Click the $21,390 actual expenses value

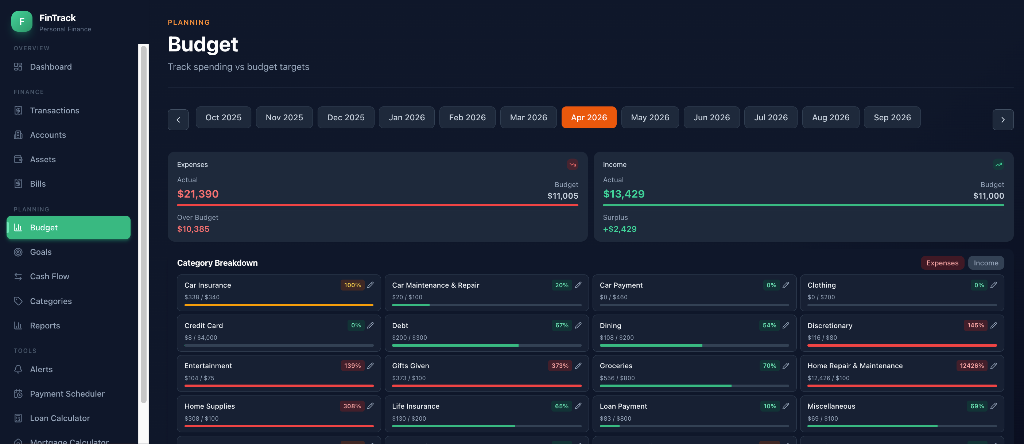coord(198,194)
